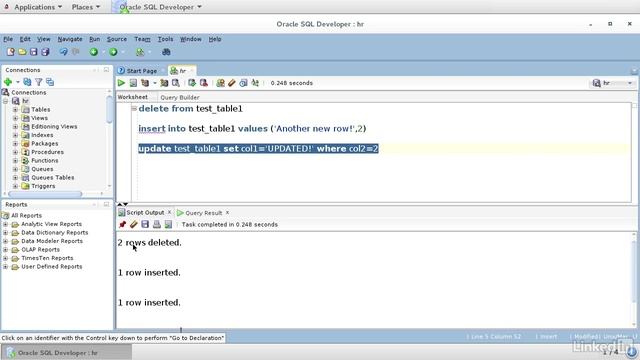Click the Undo arrow icon in main toolbar
Screen dimensions: 640x360
click(63, 52)
